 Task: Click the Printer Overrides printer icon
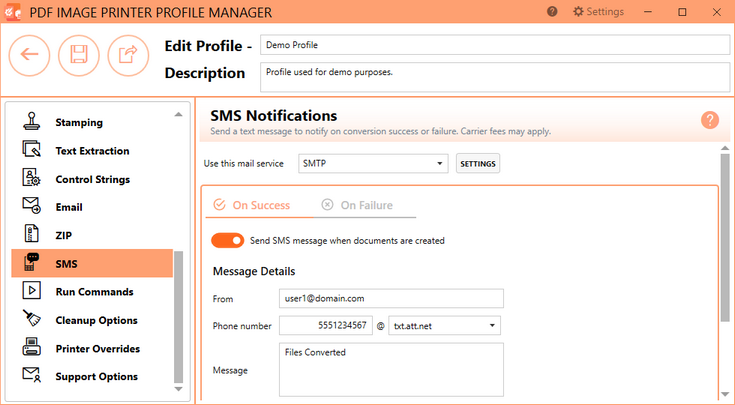coord(31,347)
